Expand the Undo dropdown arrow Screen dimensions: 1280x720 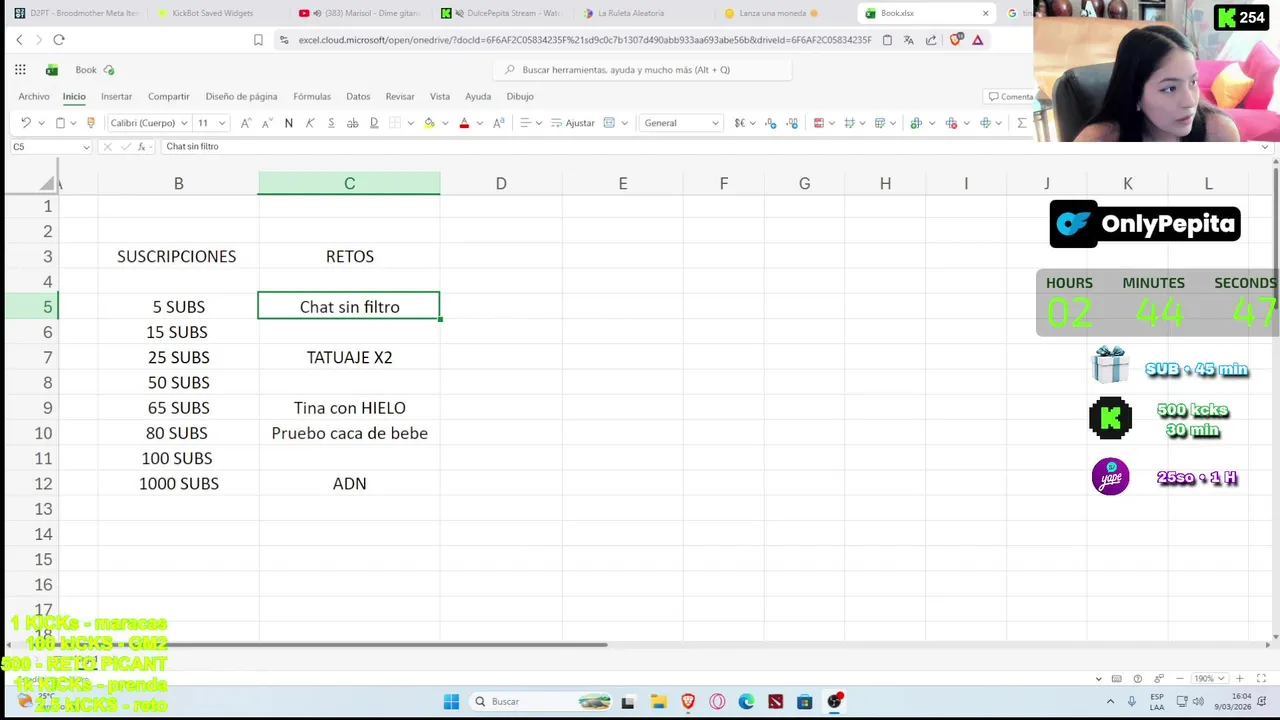(41, 123)
